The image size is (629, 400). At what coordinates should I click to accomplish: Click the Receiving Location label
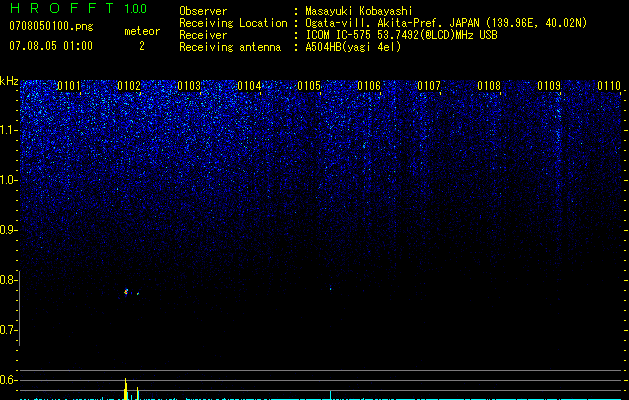233,23
